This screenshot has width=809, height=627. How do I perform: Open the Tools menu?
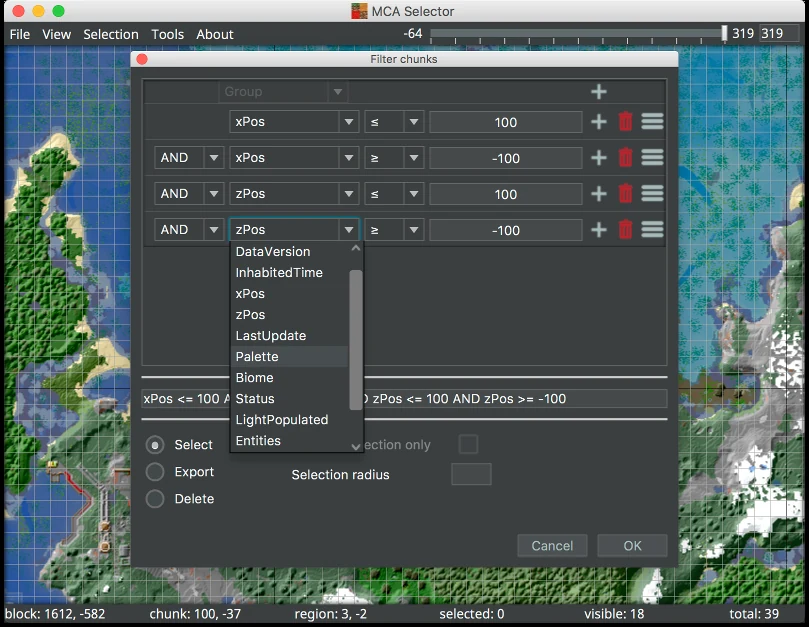(x=167, y=34)
